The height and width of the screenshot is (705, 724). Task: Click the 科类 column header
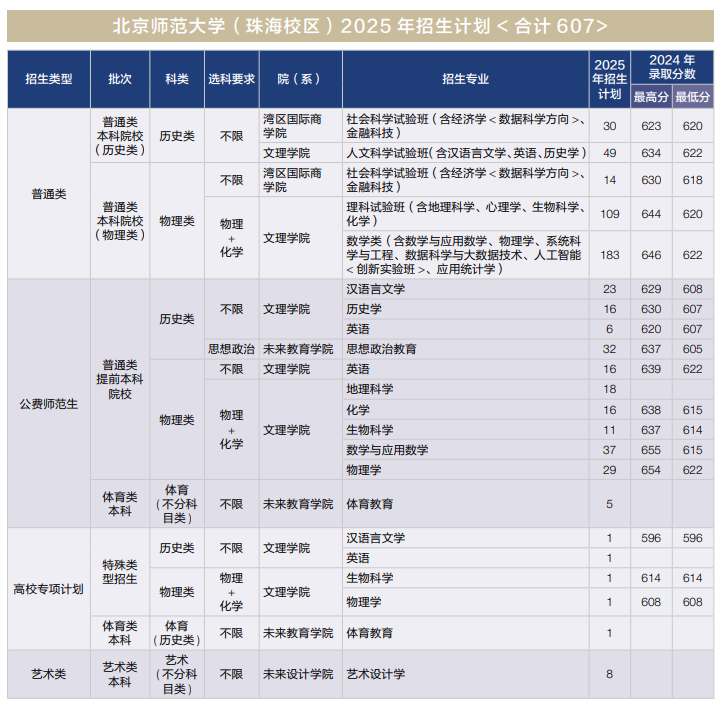pyautogui.click(x=177, y=79)
